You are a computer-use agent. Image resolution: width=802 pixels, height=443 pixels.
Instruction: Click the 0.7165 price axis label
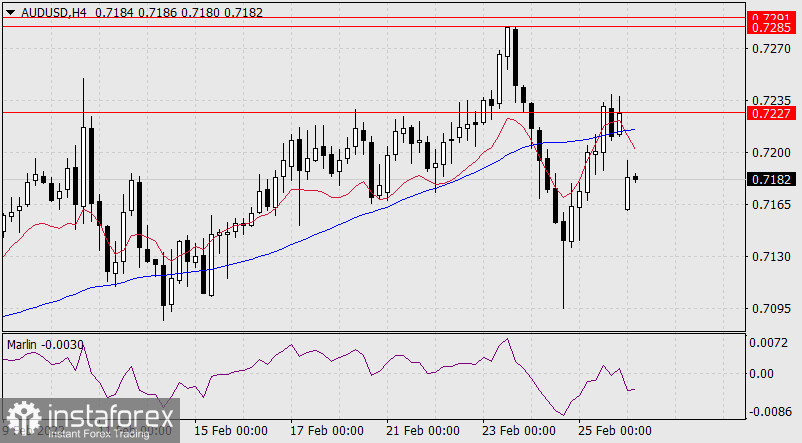pyautogui.click(x=771, y=205)
